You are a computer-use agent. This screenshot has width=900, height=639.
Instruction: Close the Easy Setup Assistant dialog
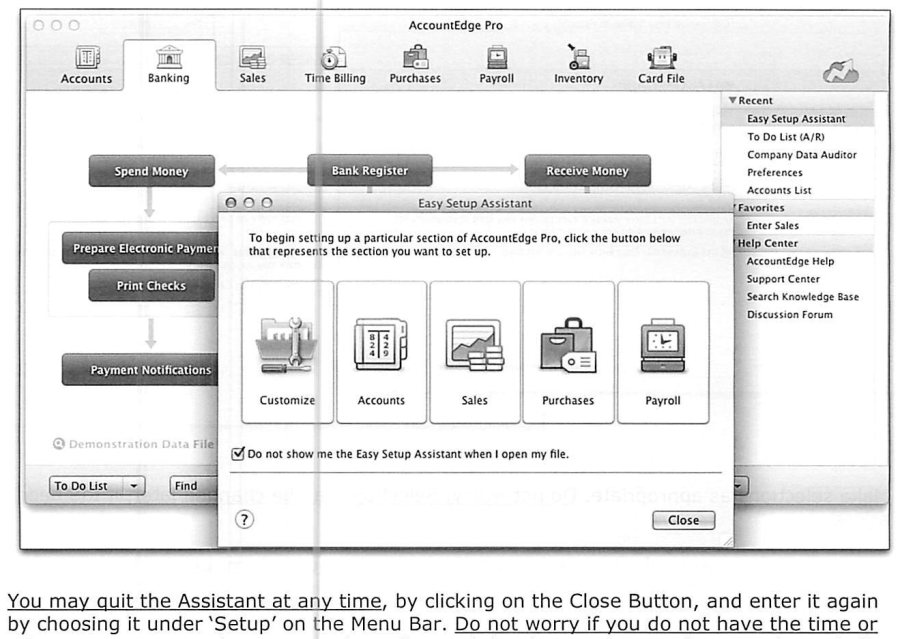click(684, 520)
